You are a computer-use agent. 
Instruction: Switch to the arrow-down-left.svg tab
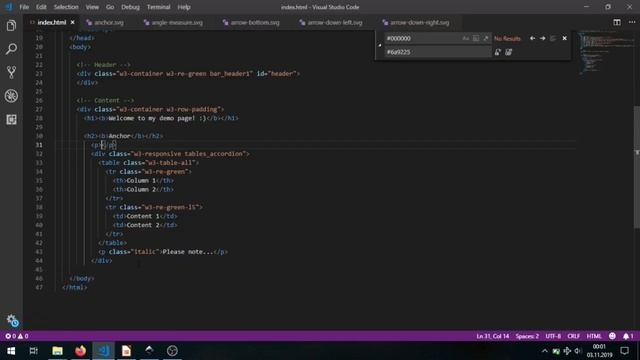pos(334,22)
